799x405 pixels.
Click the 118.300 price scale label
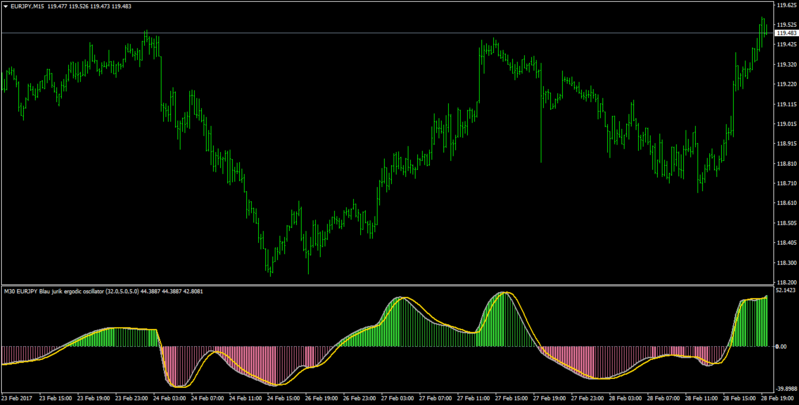point(787,263)
